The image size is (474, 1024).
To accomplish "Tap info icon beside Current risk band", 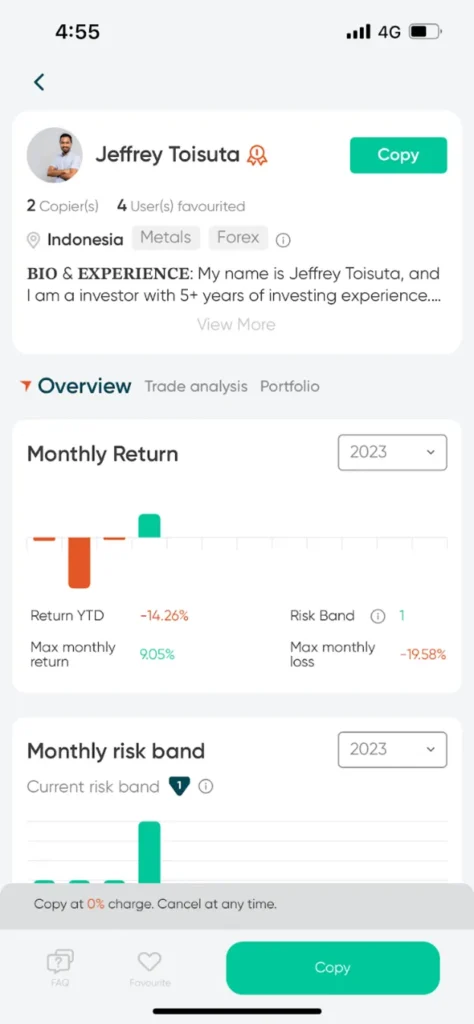I will [206, 786].
